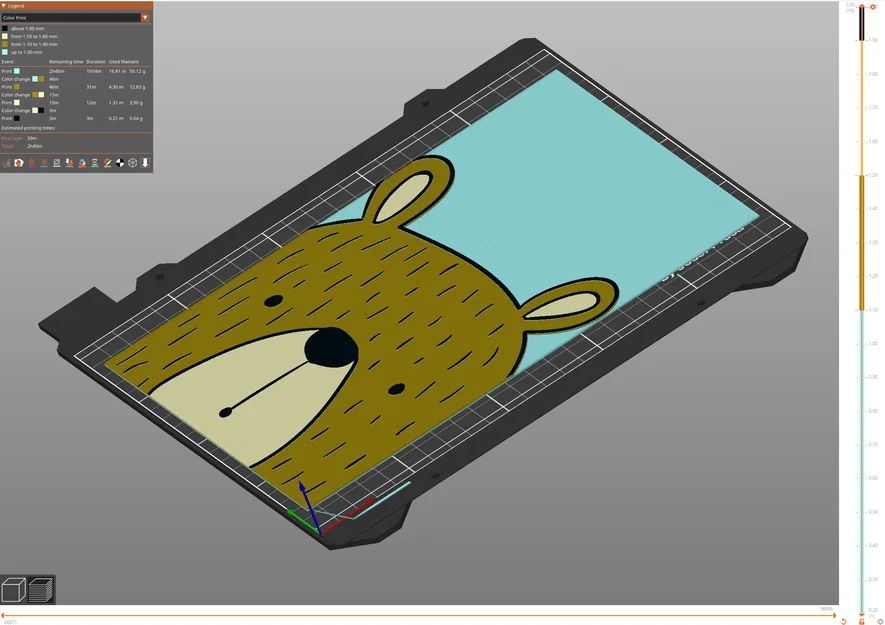Toggle Shells wireframe cube icon
This screenshot has height=625, width=885.
point(133,163)
